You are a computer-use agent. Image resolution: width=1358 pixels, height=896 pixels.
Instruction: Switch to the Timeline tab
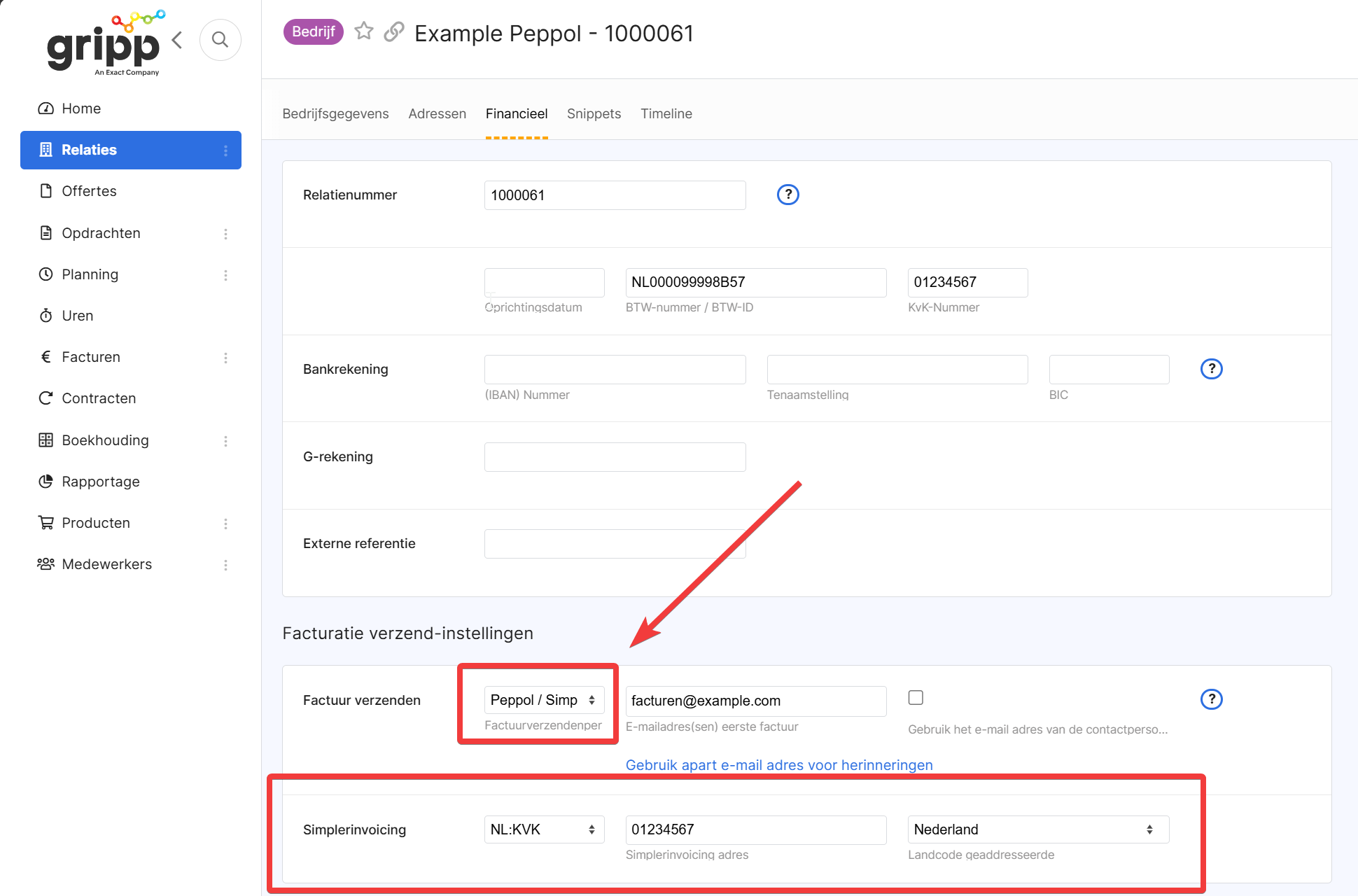[666, 113]
